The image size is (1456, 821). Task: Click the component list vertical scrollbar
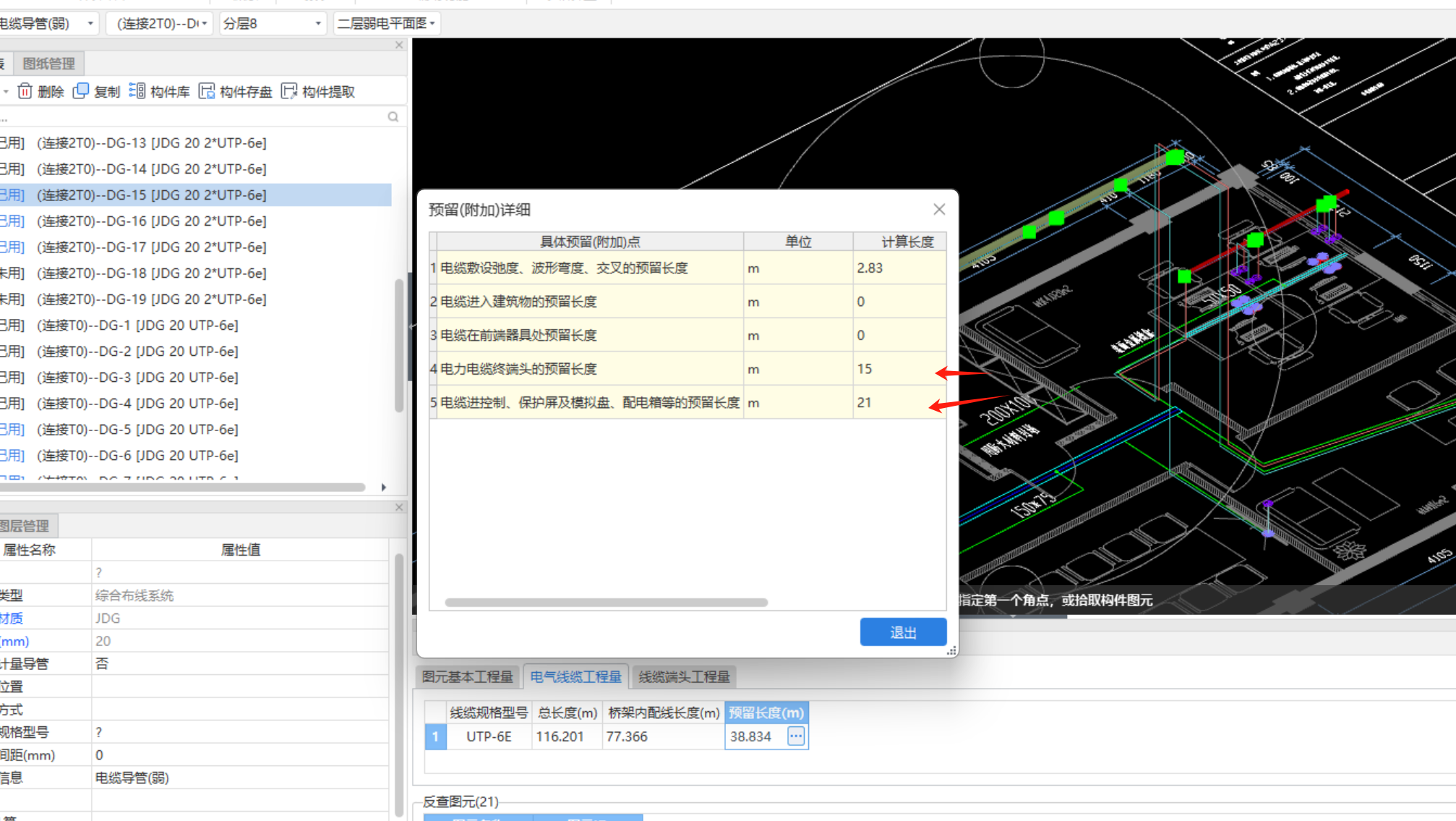pos(399,346)
